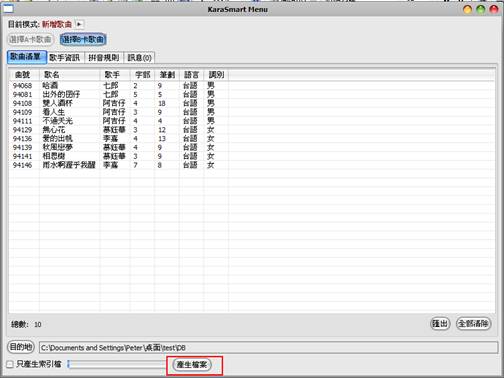Click the 目的地 destination button
The height and width of the screenshot is (378, 504).
[x=21, y=347]
